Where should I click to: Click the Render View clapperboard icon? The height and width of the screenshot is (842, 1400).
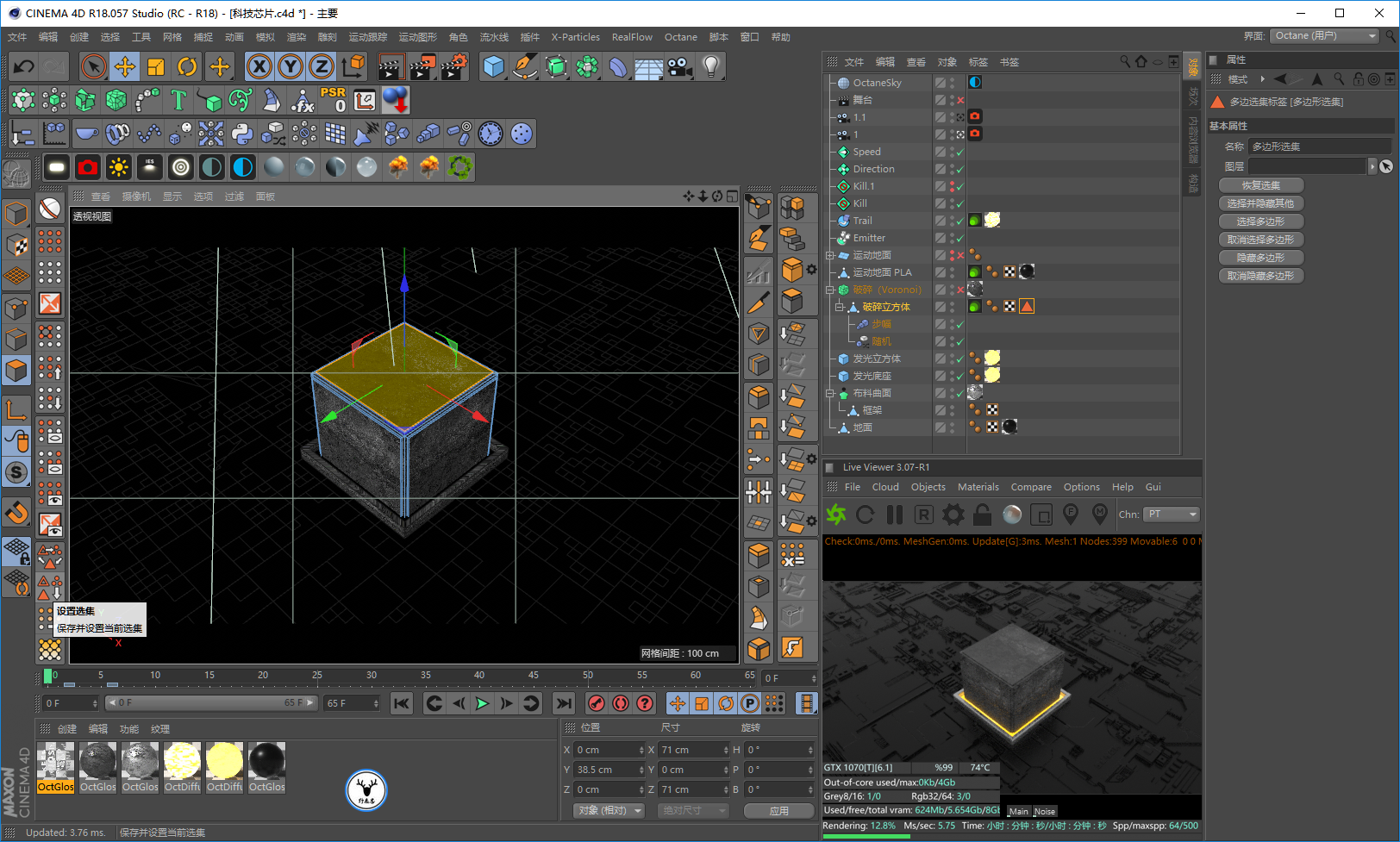pyautogui.click(x=391, y=66)
